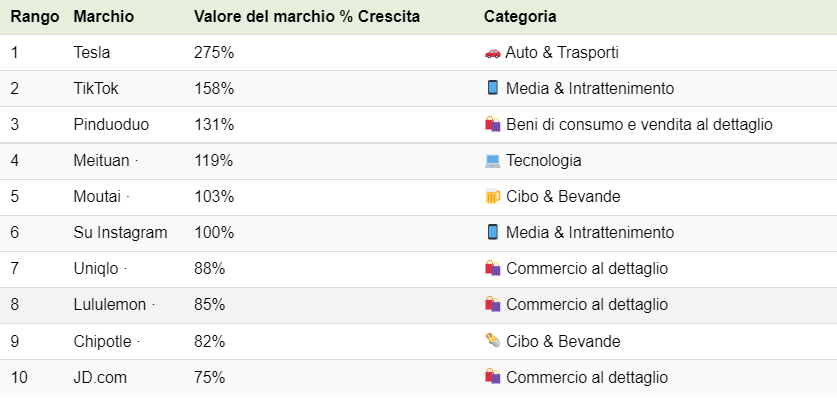This screenshot has height=400, width=837.
Task: Click the shopping bags icon in Uniqlo row
Action: [x=493, y=268]
